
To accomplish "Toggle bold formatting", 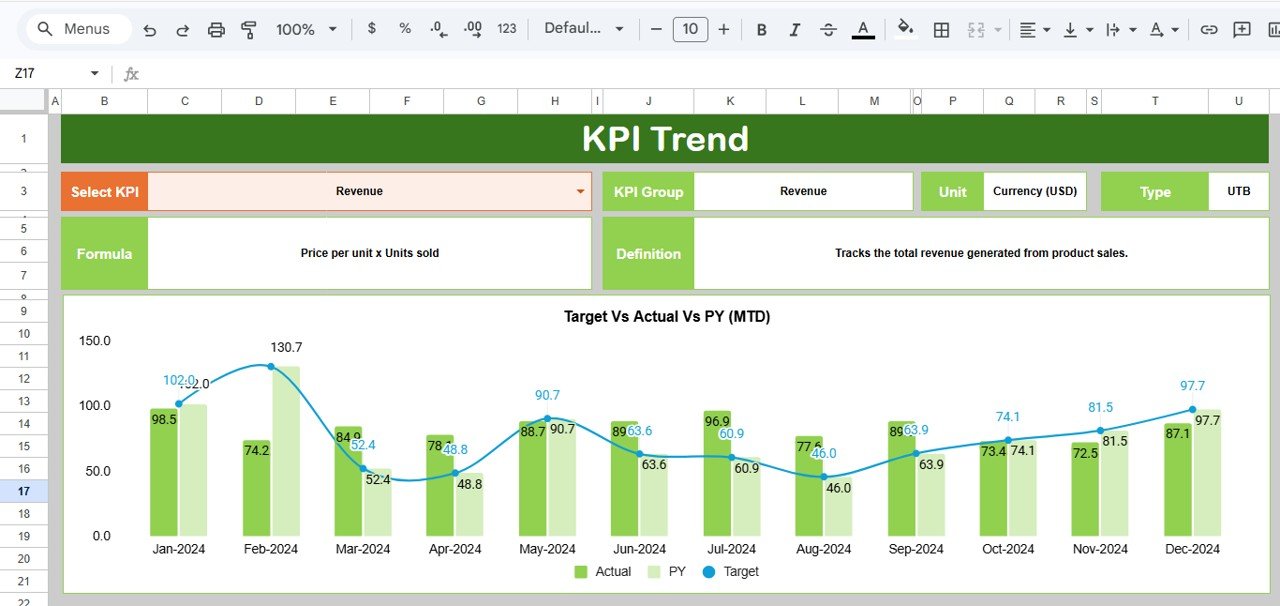I will pyautogui.click(x=761, y=29).
